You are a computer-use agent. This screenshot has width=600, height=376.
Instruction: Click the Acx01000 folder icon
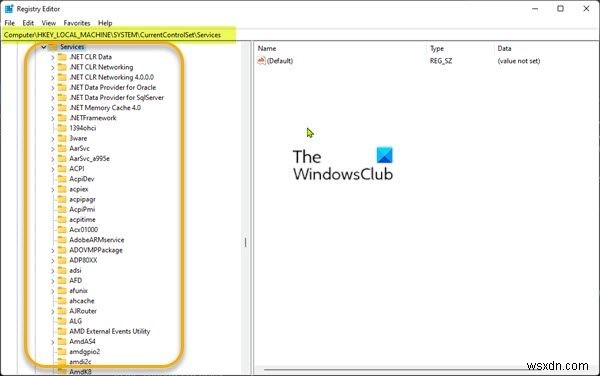coord(62,230)
